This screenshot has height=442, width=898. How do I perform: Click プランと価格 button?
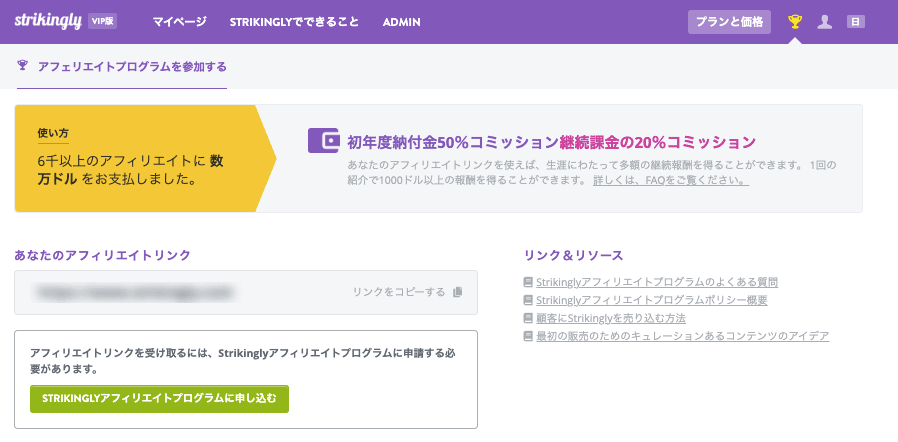pos(729,22)
